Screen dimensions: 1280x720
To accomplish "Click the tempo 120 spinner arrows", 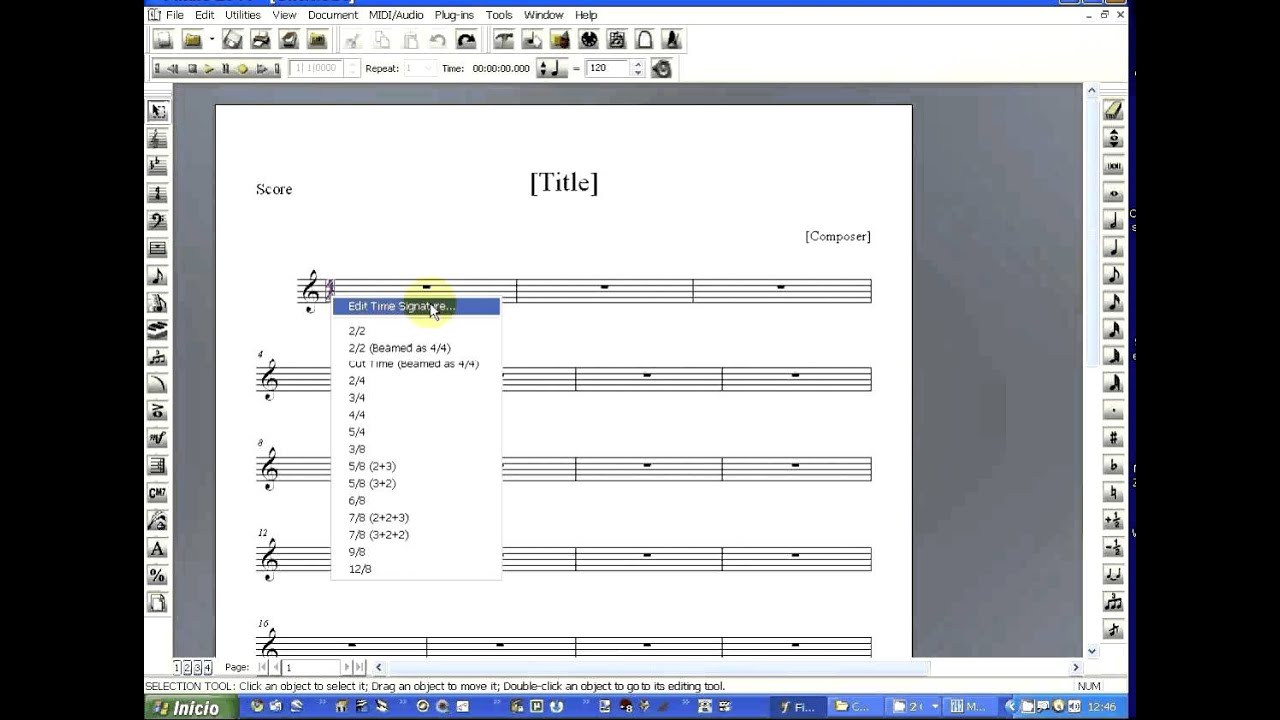I will (x=637, y=68).
